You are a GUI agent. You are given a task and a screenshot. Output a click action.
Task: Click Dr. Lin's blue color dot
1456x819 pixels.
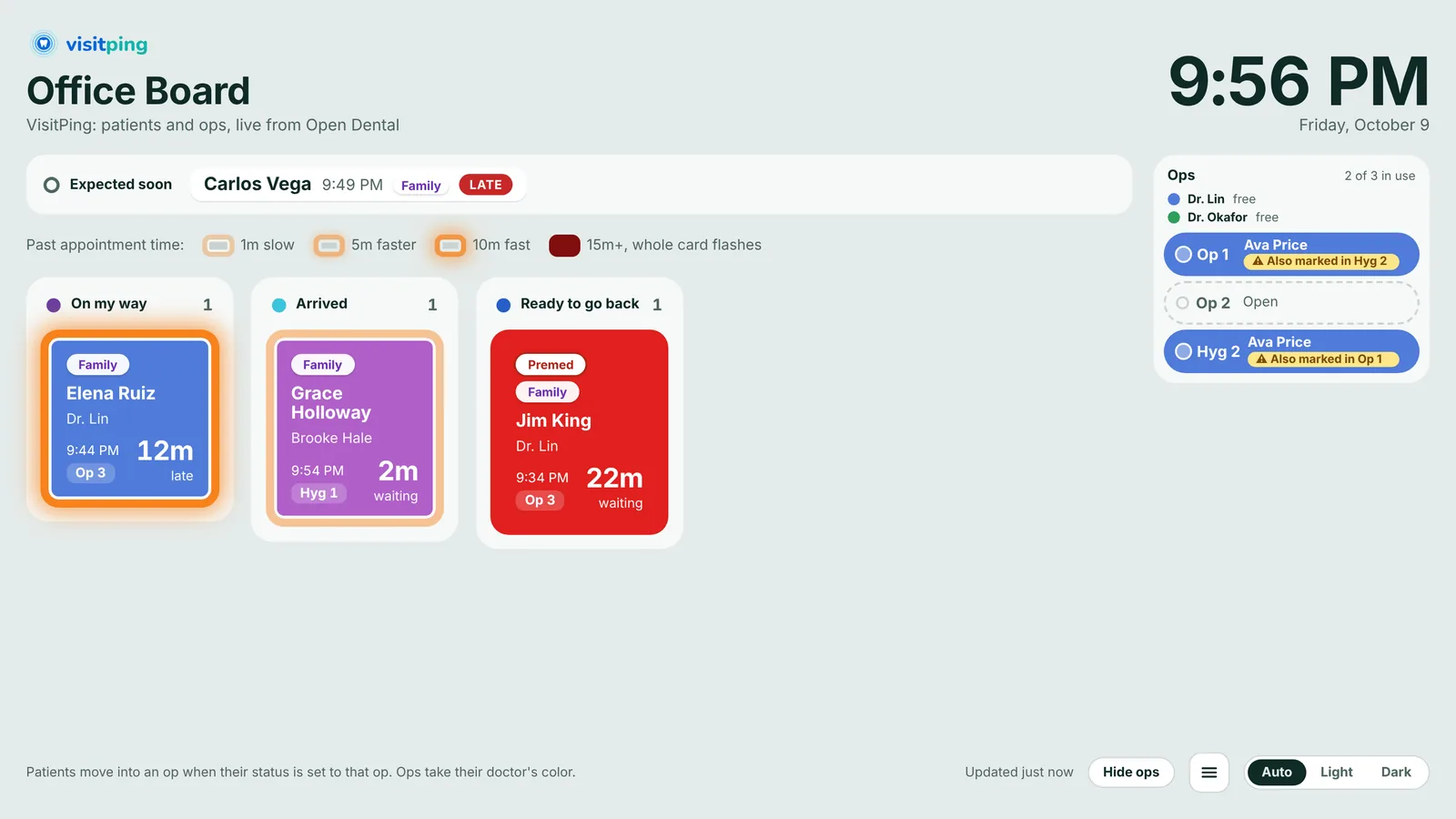tap(1174, 199)
